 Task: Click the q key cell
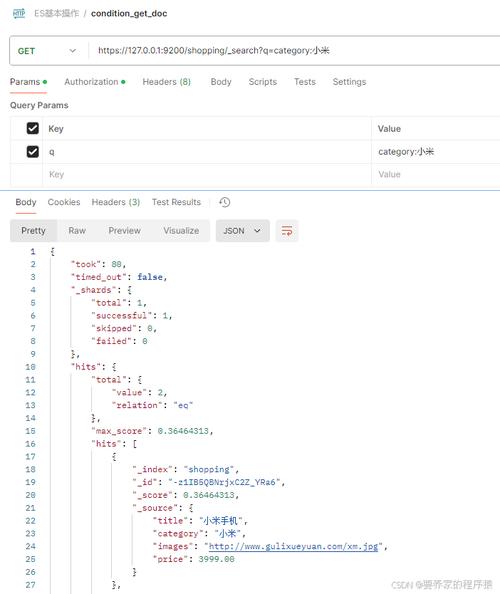point(207,152)
